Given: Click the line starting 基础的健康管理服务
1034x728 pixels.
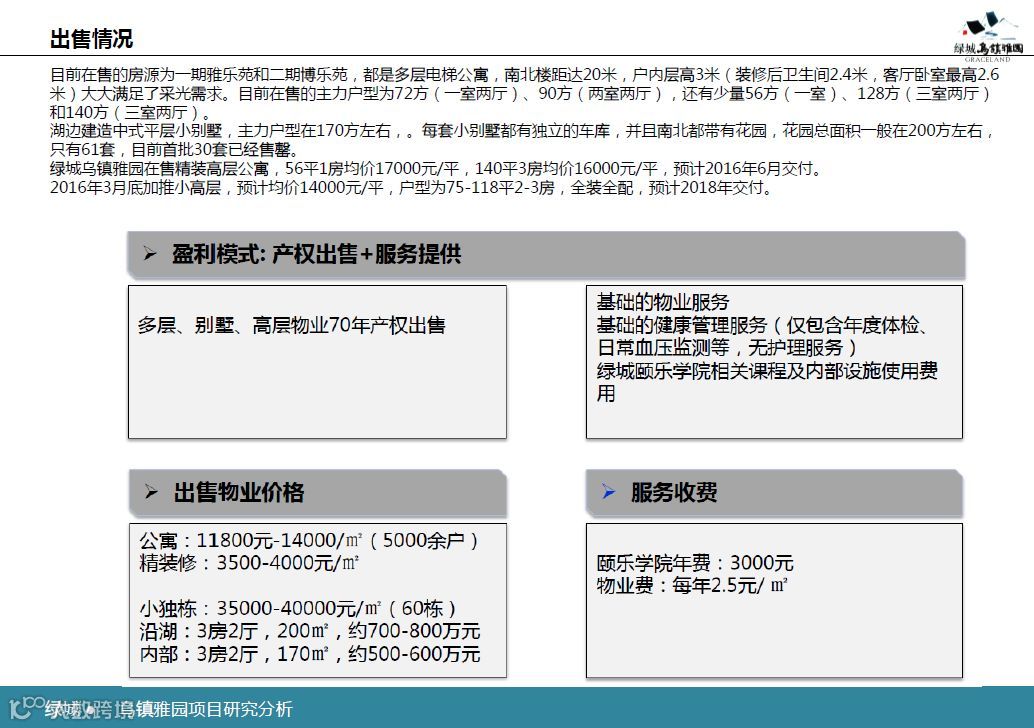Looking at the screenshot, I should tap(762, 325).
